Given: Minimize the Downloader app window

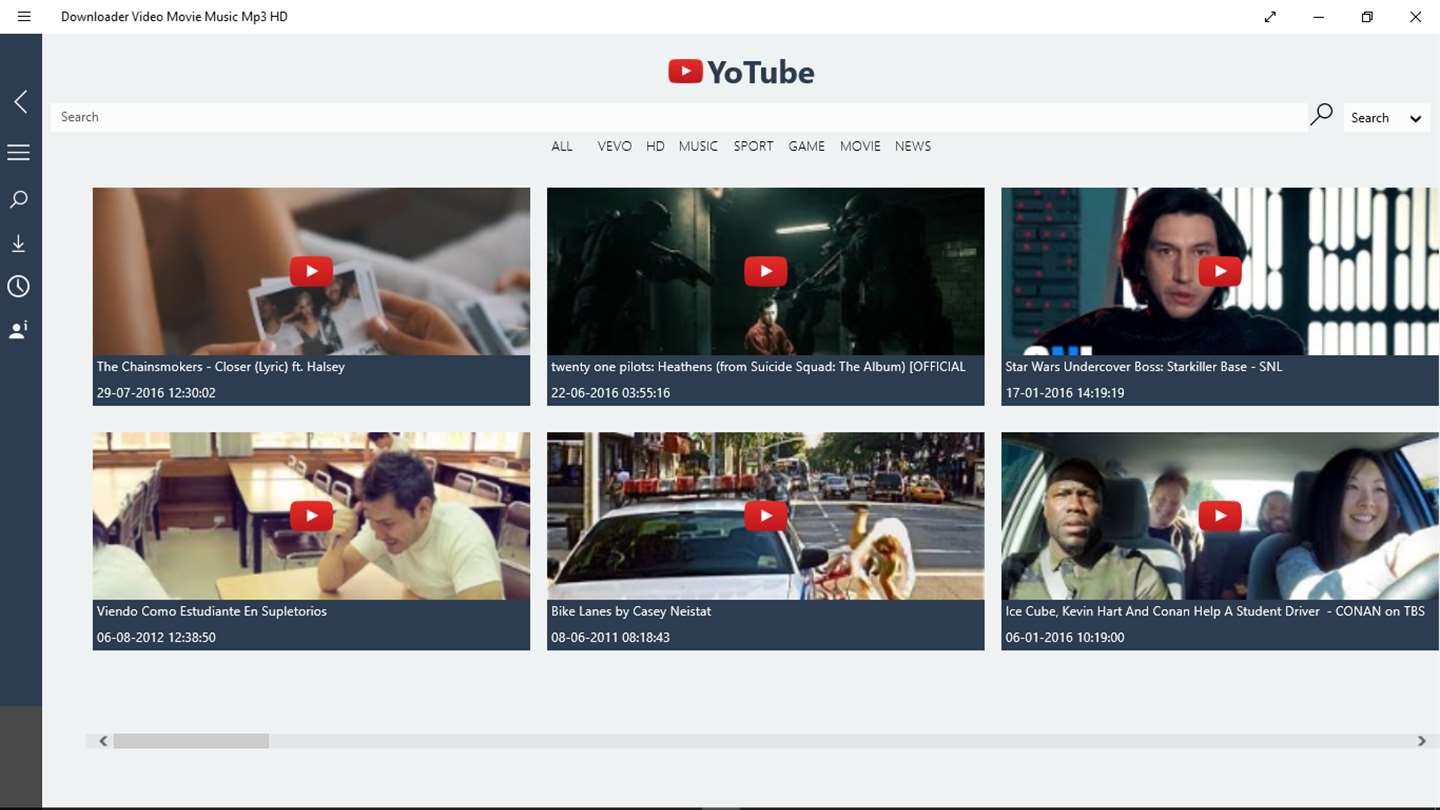Looking at the screenshot, I should point(1319,17).
